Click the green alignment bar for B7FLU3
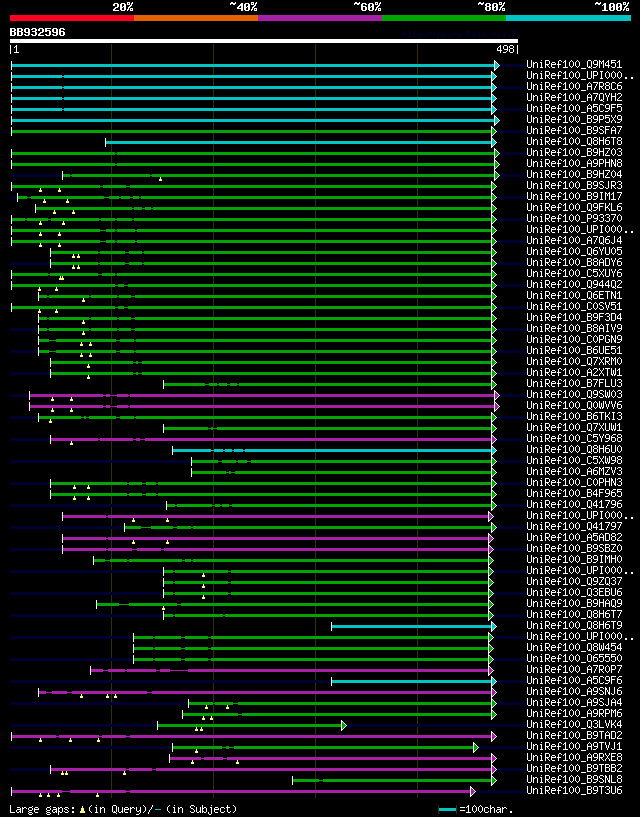This screenshot has width=640, height=817. tap(328, 385)
